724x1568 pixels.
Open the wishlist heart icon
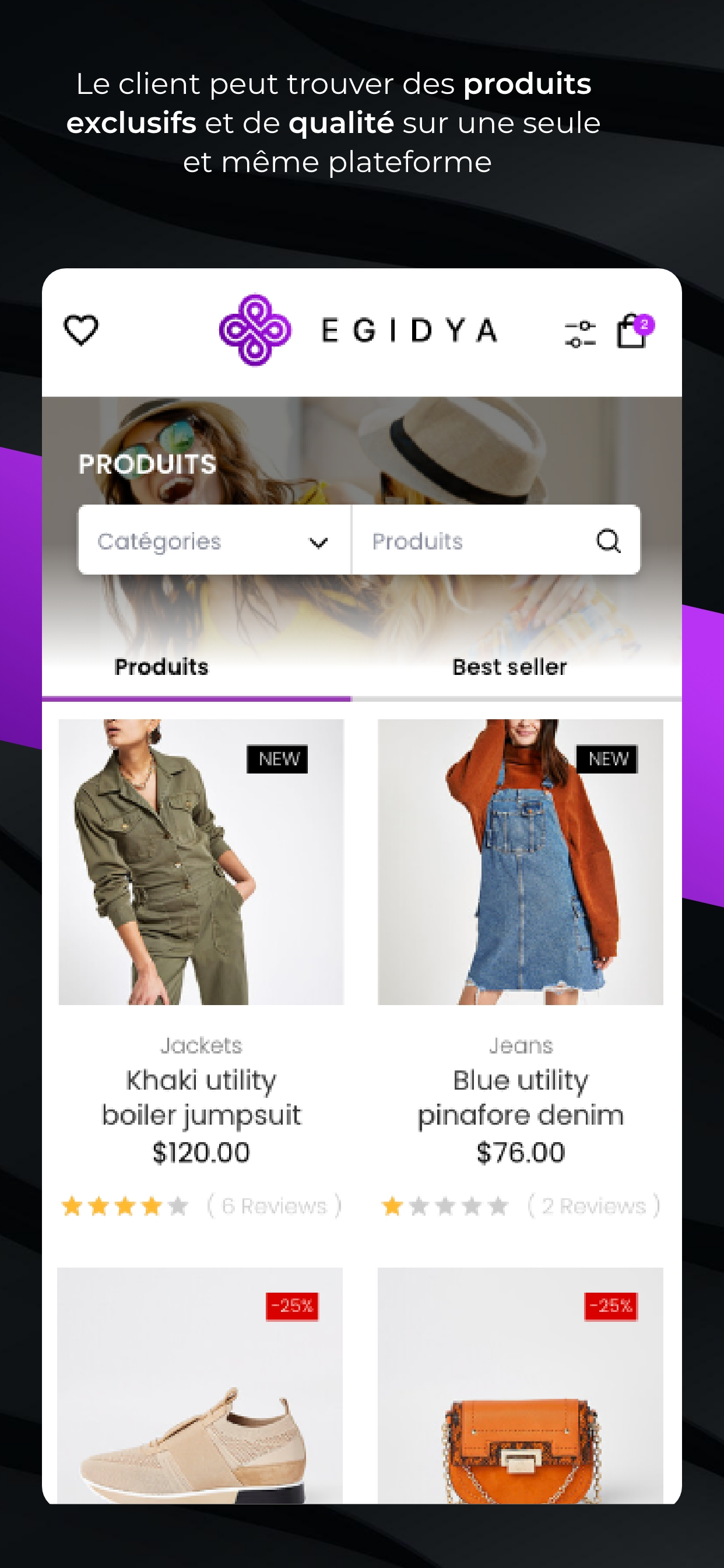tap(81, 331)
